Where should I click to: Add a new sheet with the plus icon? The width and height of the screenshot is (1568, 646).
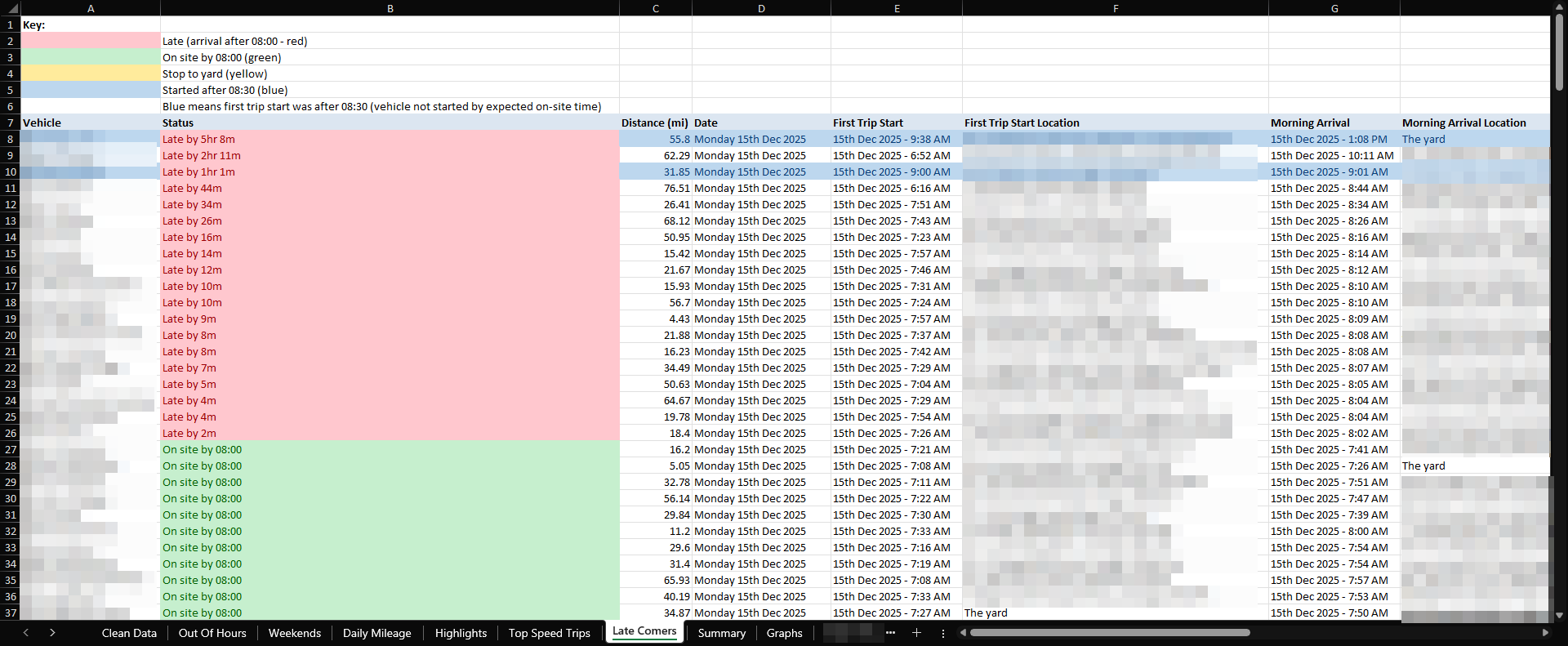pos(916,633)
